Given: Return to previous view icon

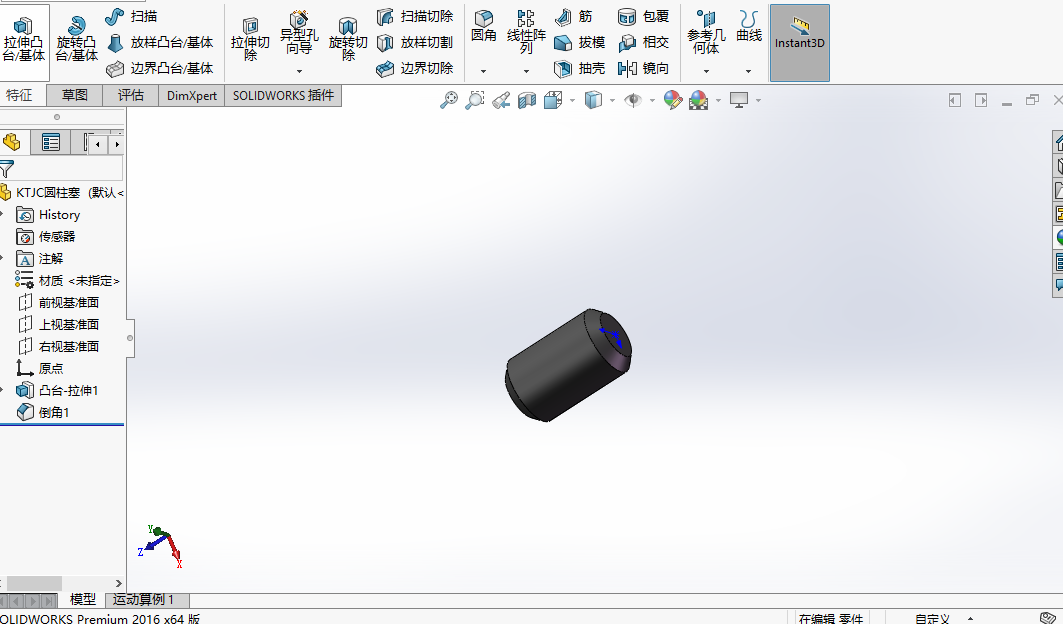Looking at the screenshot, I should [501, 100].
